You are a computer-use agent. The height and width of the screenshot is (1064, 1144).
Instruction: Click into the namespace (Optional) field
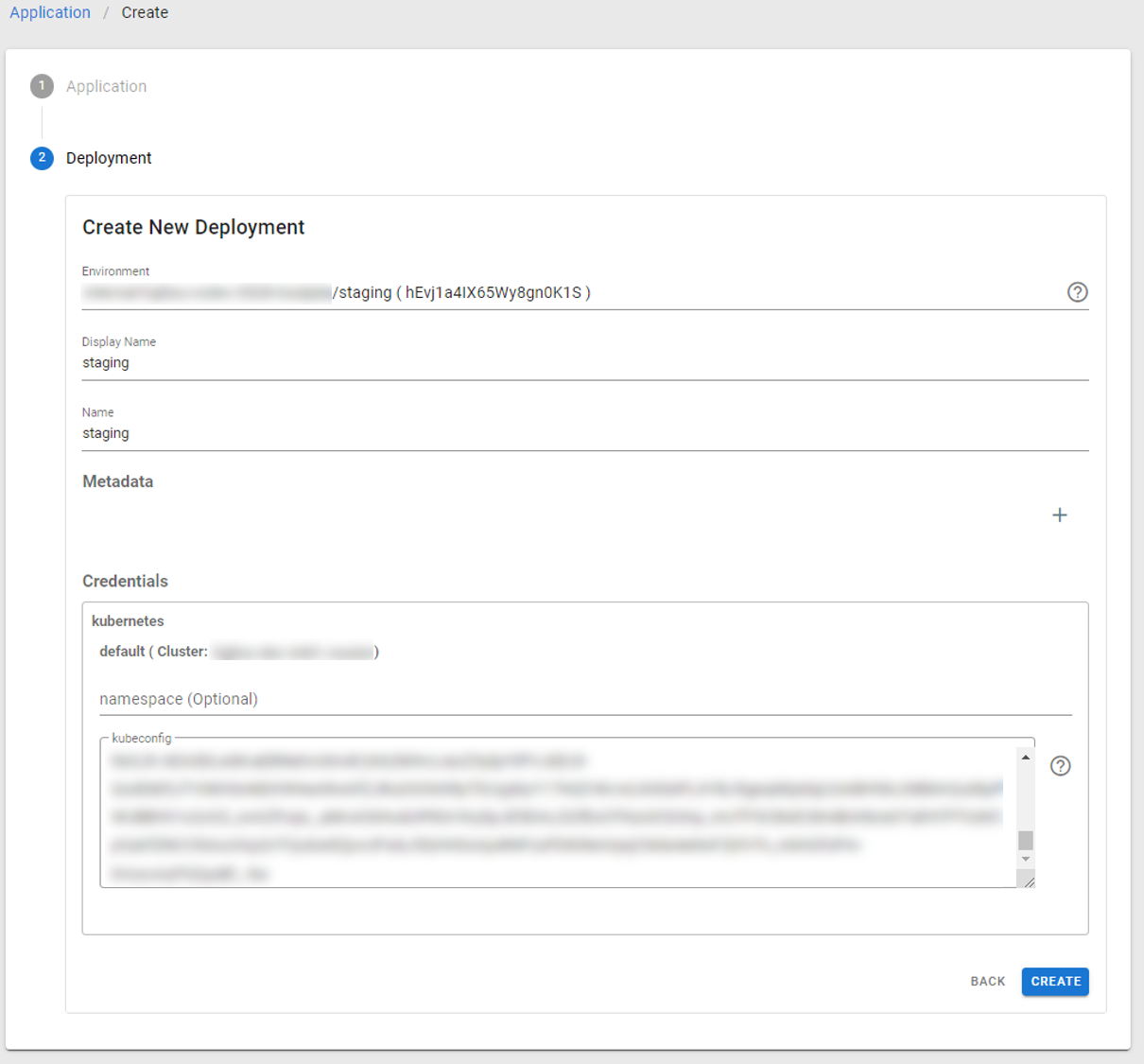[x=584, y=700]
